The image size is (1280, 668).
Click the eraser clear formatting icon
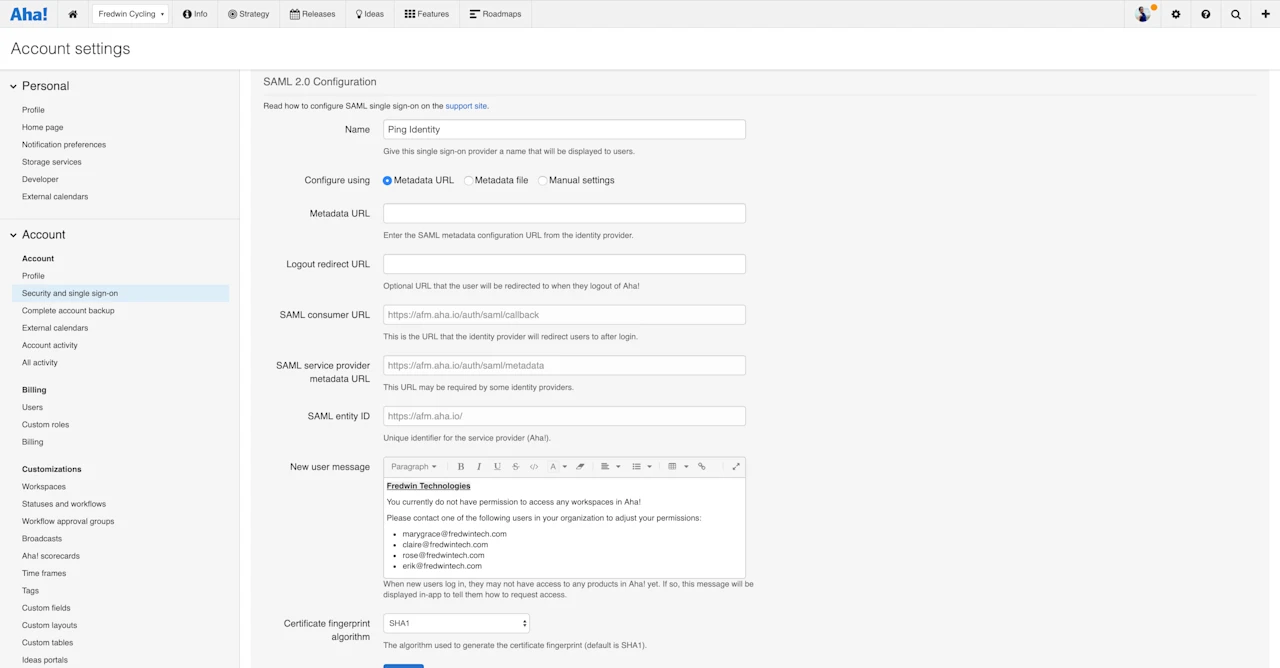click(x=580, y=467)
